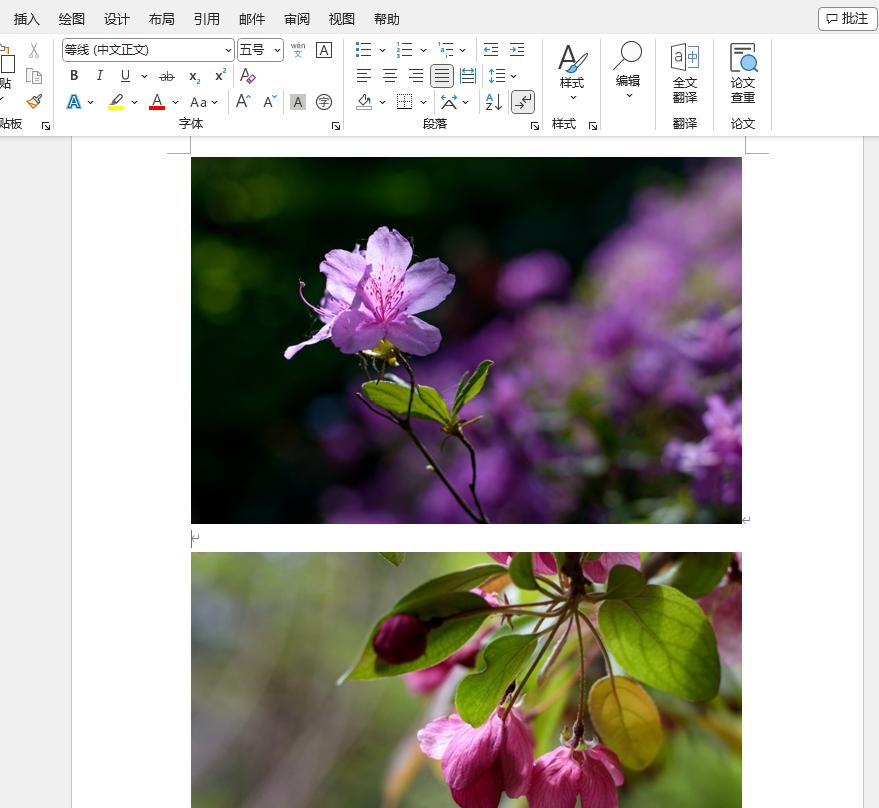Click the increase indent icon
879x808 pixels.
[517, 50]
